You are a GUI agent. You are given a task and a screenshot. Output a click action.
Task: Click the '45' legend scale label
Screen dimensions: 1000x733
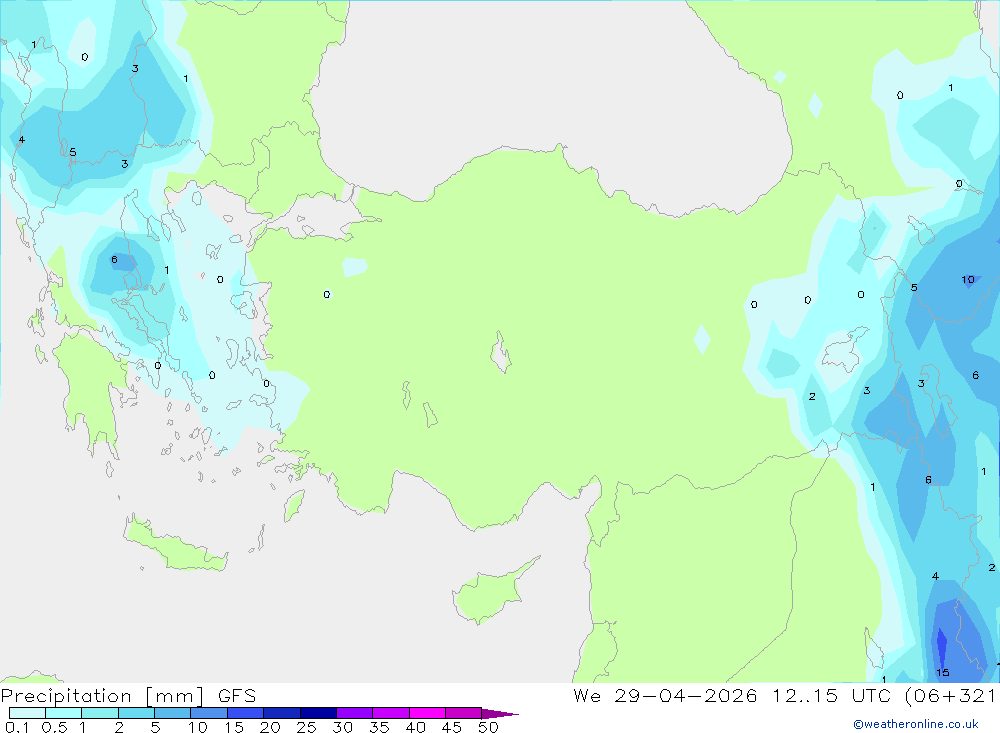pos(452,727)
